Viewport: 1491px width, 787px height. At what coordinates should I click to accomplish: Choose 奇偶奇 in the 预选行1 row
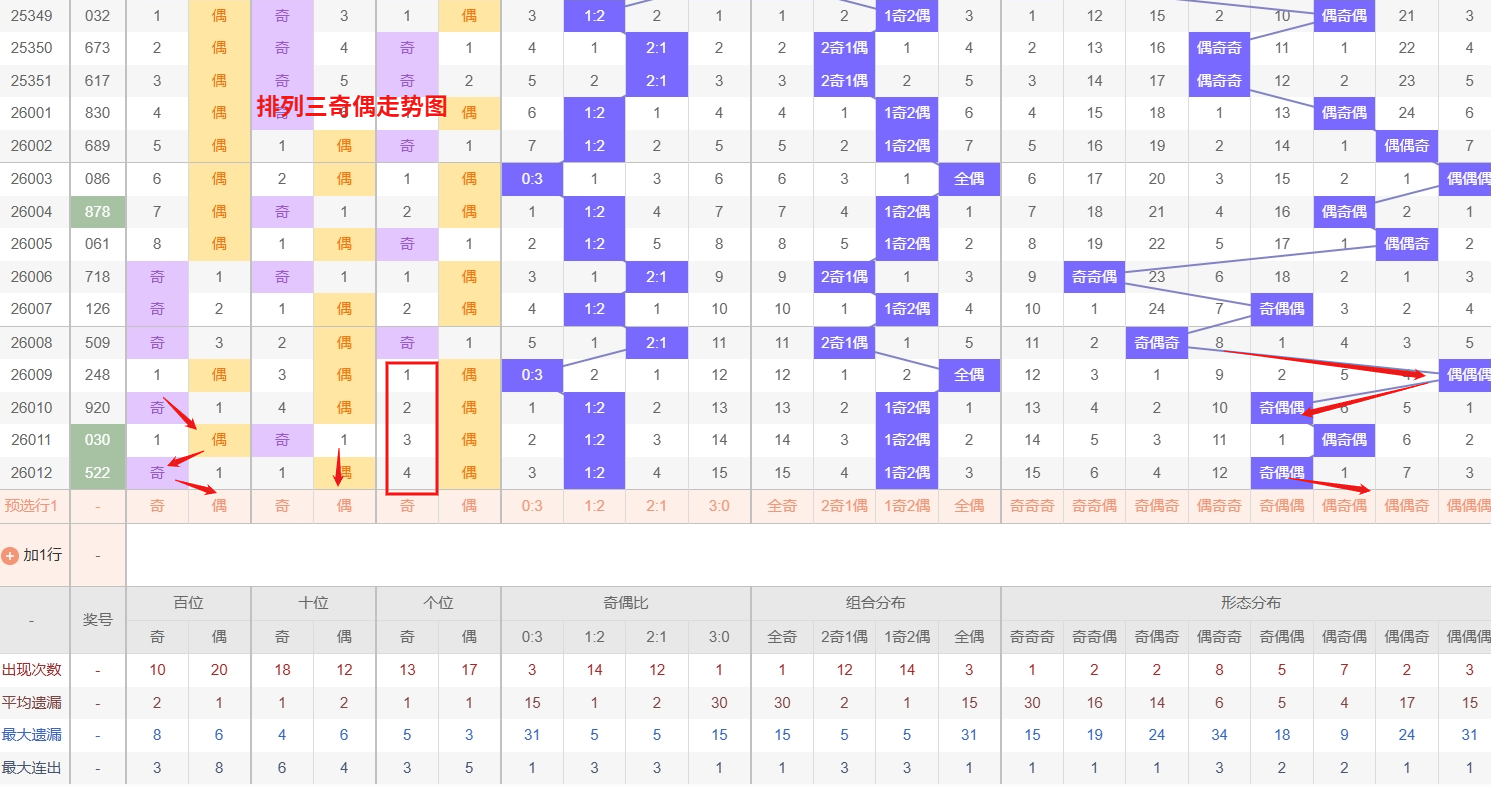(1157, 506)
